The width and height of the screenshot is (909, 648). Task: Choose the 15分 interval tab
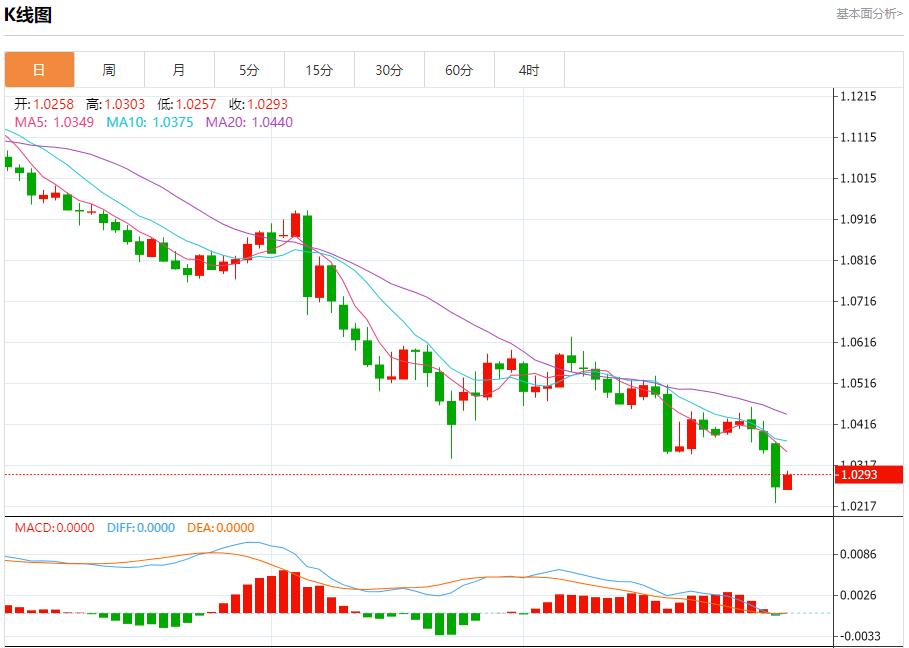[319, 70]
